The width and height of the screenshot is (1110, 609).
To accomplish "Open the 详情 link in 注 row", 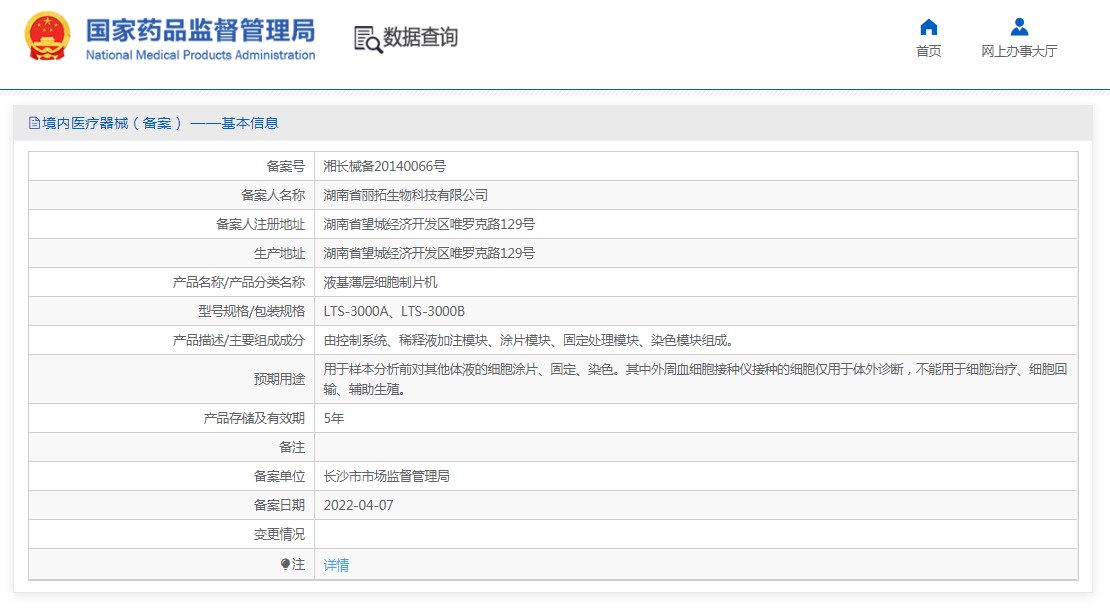I will click(337, 565).
